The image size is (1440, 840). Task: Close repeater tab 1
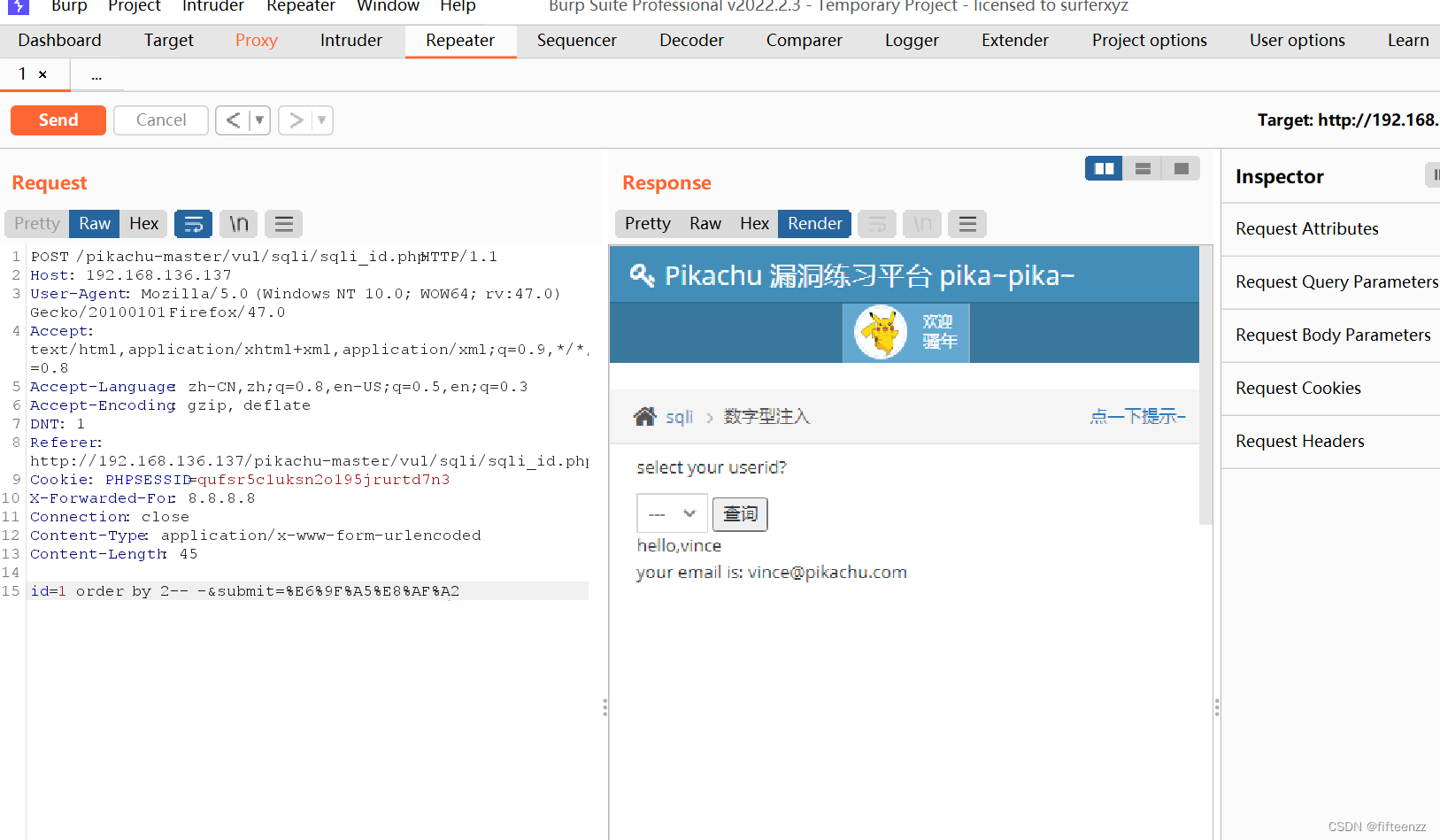click(x=42, y=74)
